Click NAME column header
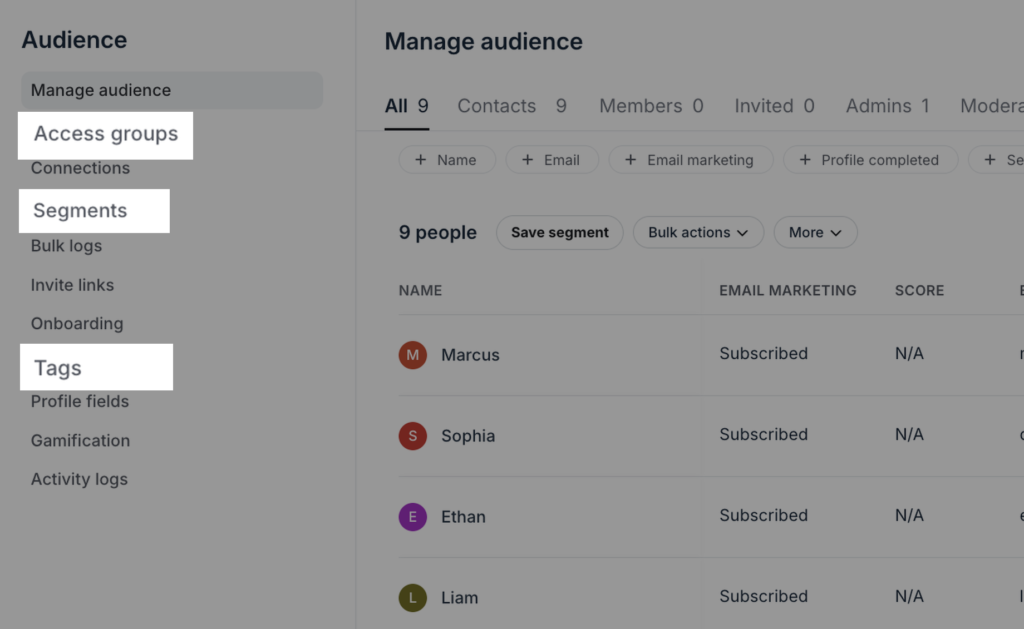This screenshot has width=1024, height=629. [420, 291]
